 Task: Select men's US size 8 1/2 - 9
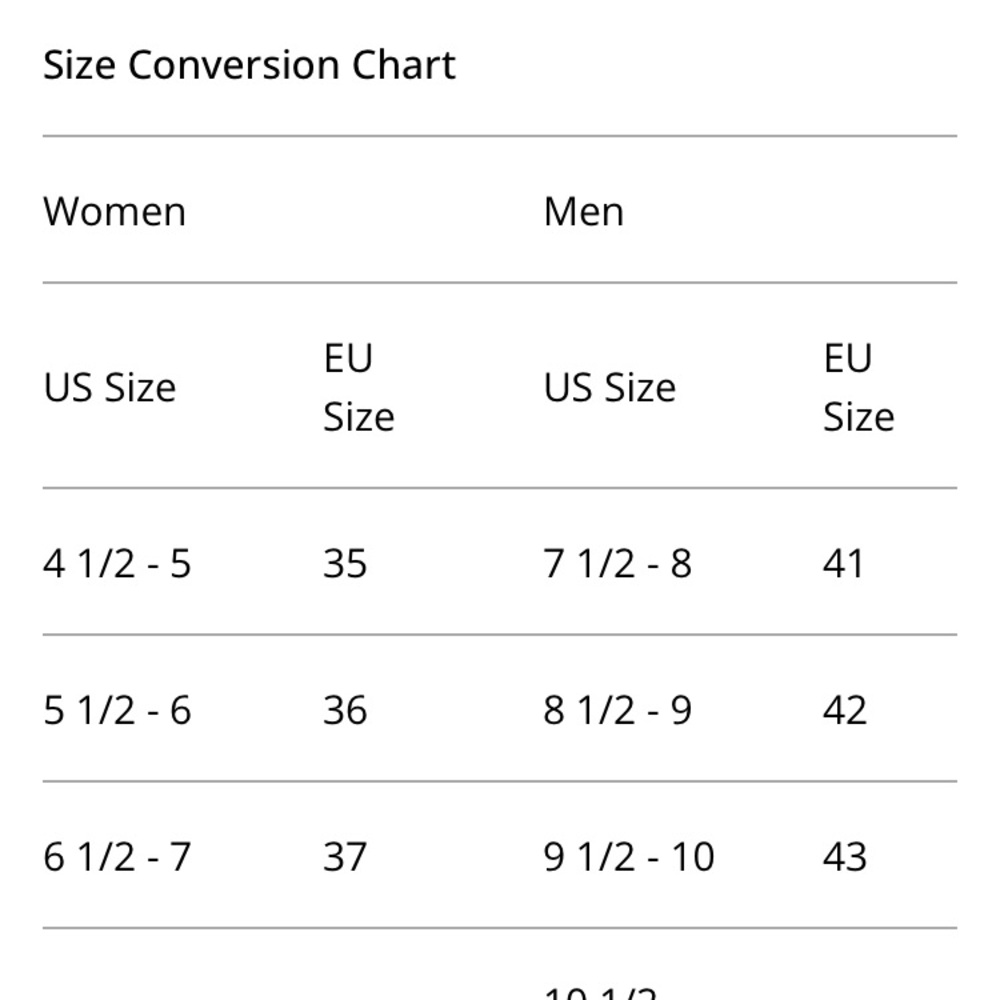(617, 710)
